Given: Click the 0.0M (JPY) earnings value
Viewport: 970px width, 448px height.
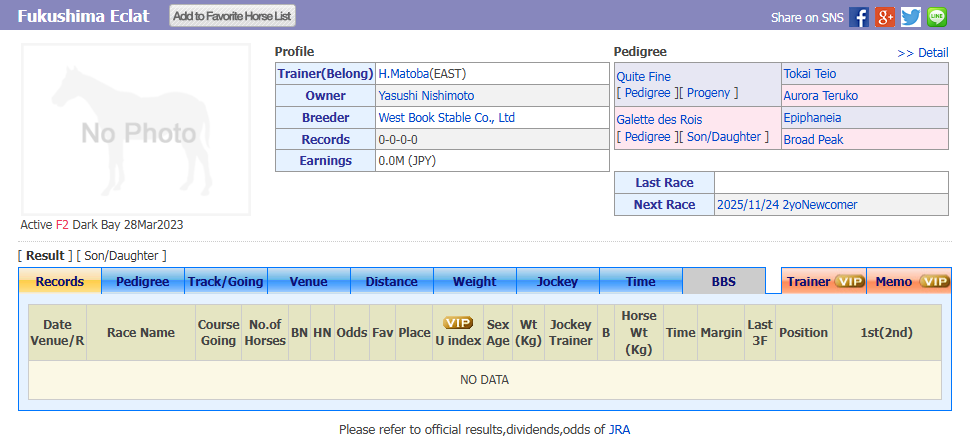Looking at the screenshot, I should coord(407,161).
